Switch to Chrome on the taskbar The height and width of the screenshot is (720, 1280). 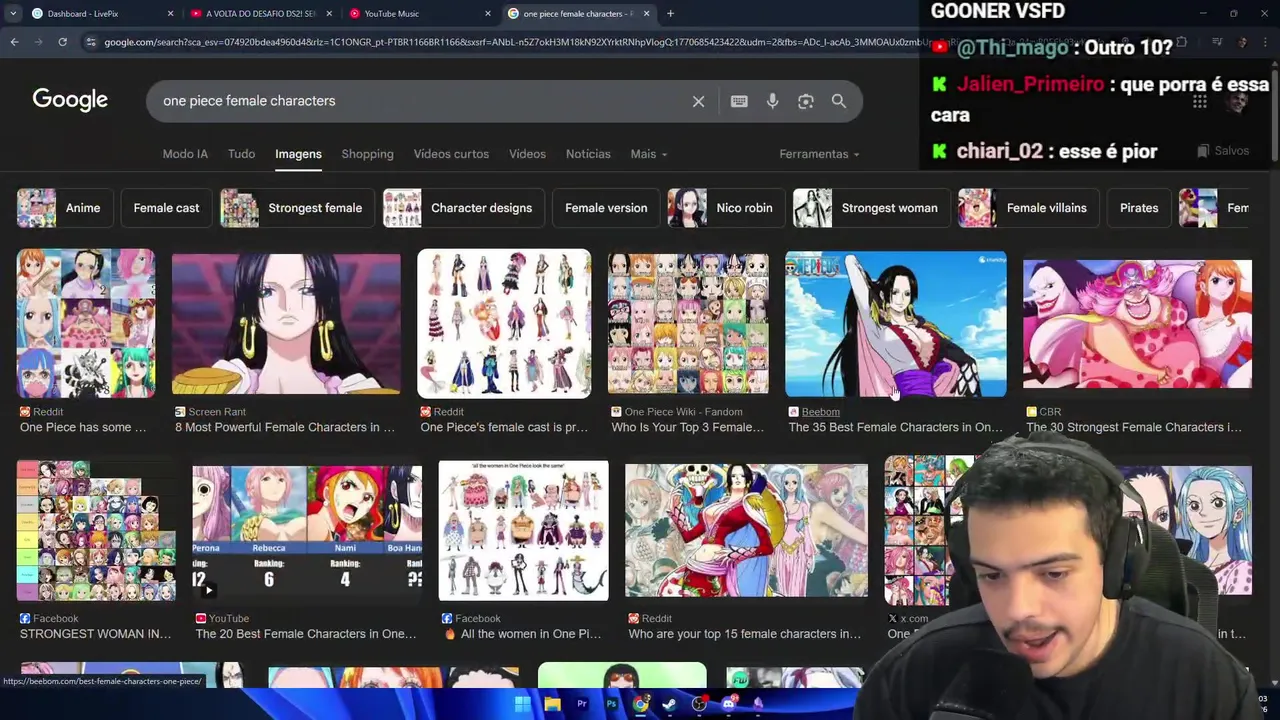pos(640,704)
